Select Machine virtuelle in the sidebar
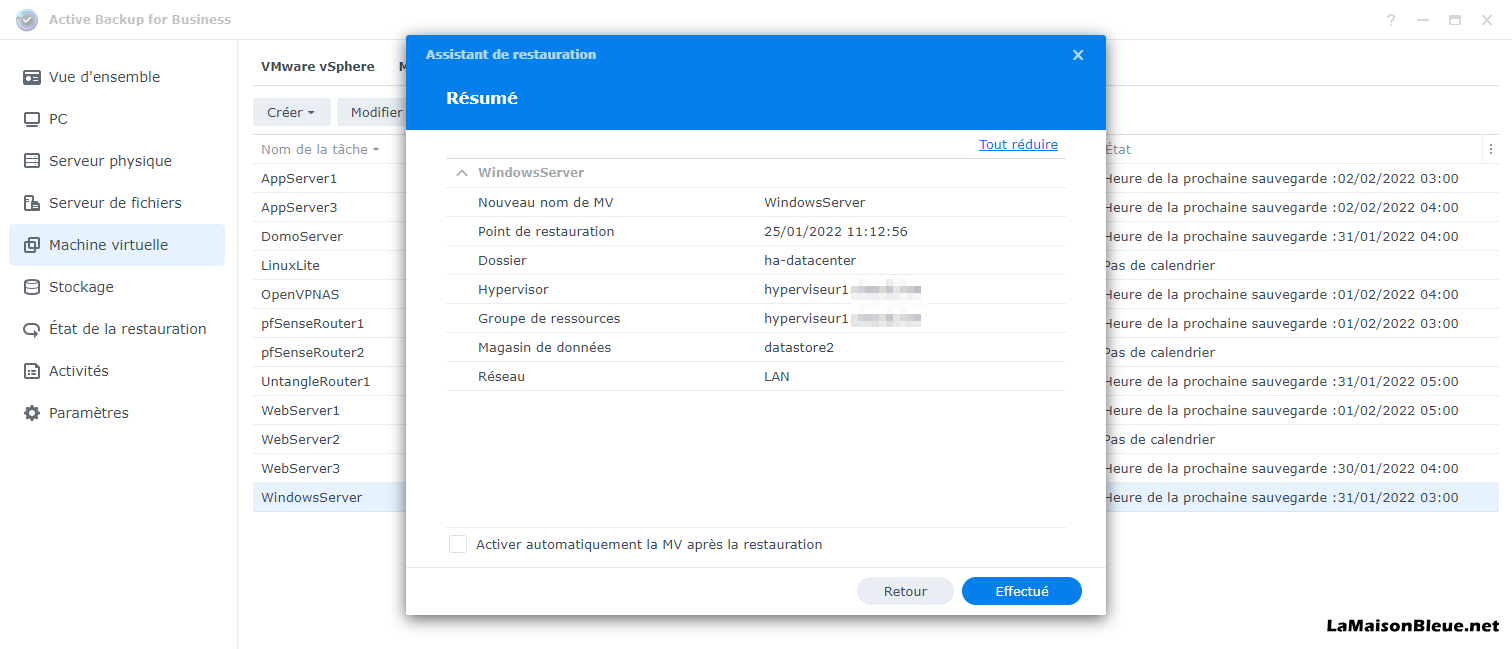Image resolution: width=1512 pixels, height=649 pixels. [117, 245]
